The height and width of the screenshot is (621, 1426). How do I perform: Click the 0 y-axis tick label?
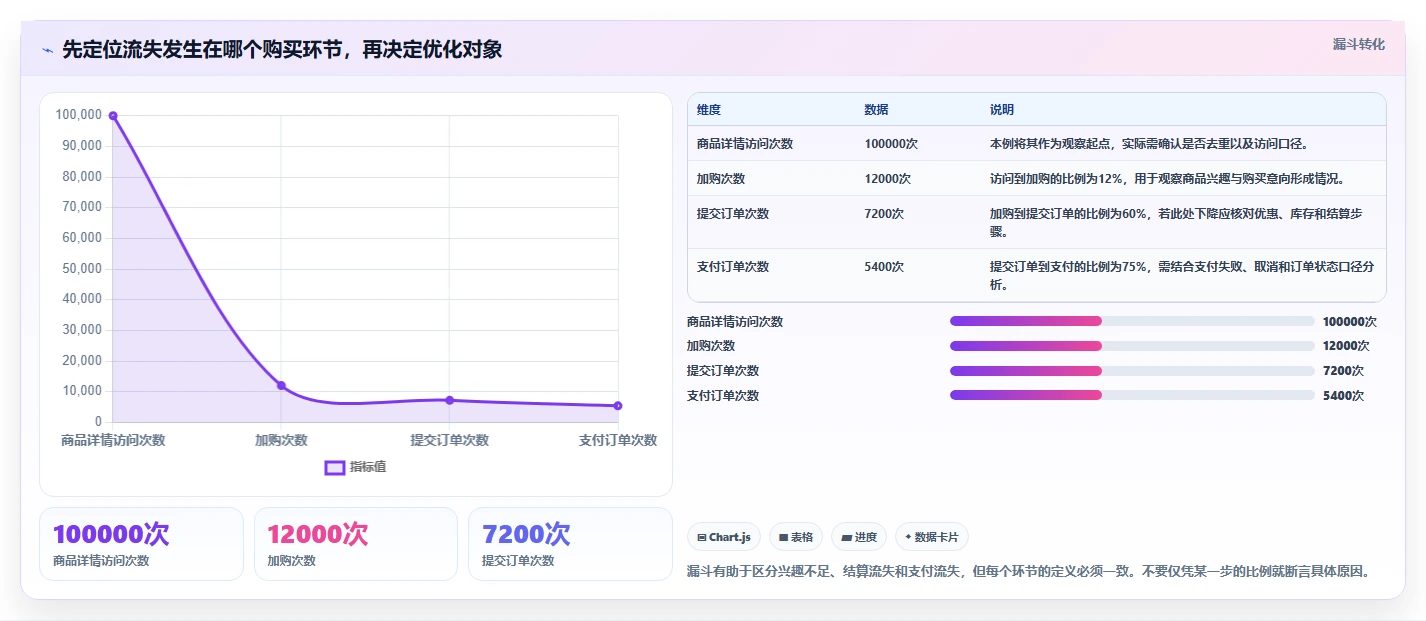[98, 422]
